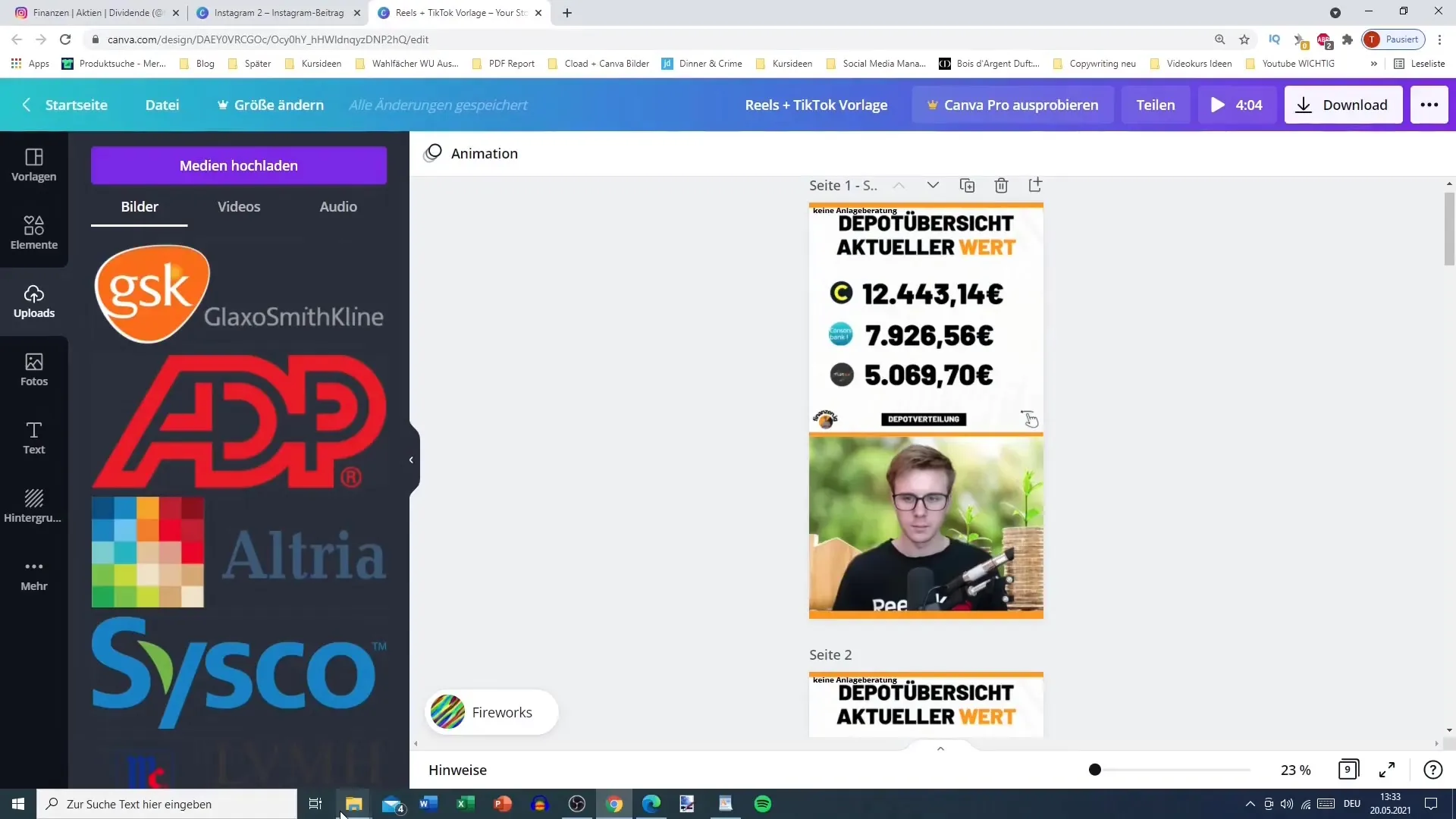This screenshot has width=1456, height=819.
Task: Open the Pausiert profile button
Action: pyautogui.click(x=1394, y=39)
